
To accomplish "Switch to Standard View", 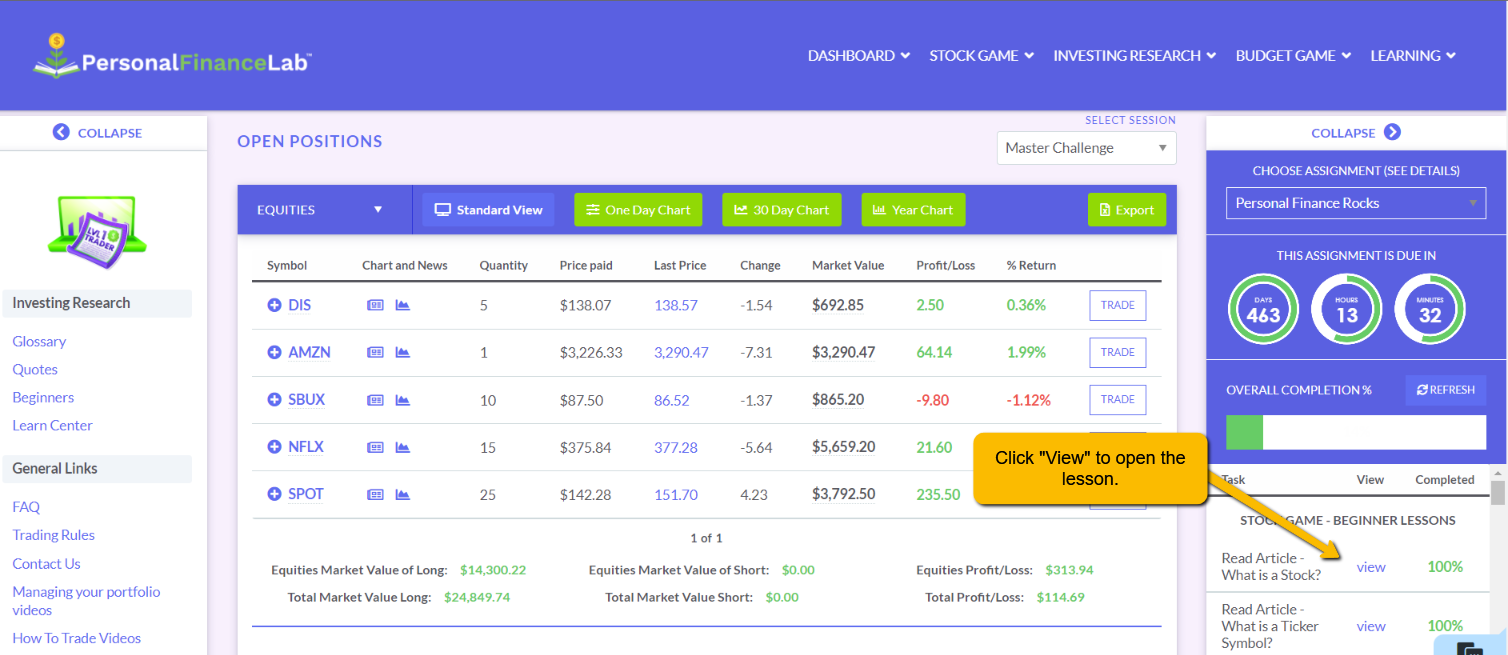I will 488,210.
